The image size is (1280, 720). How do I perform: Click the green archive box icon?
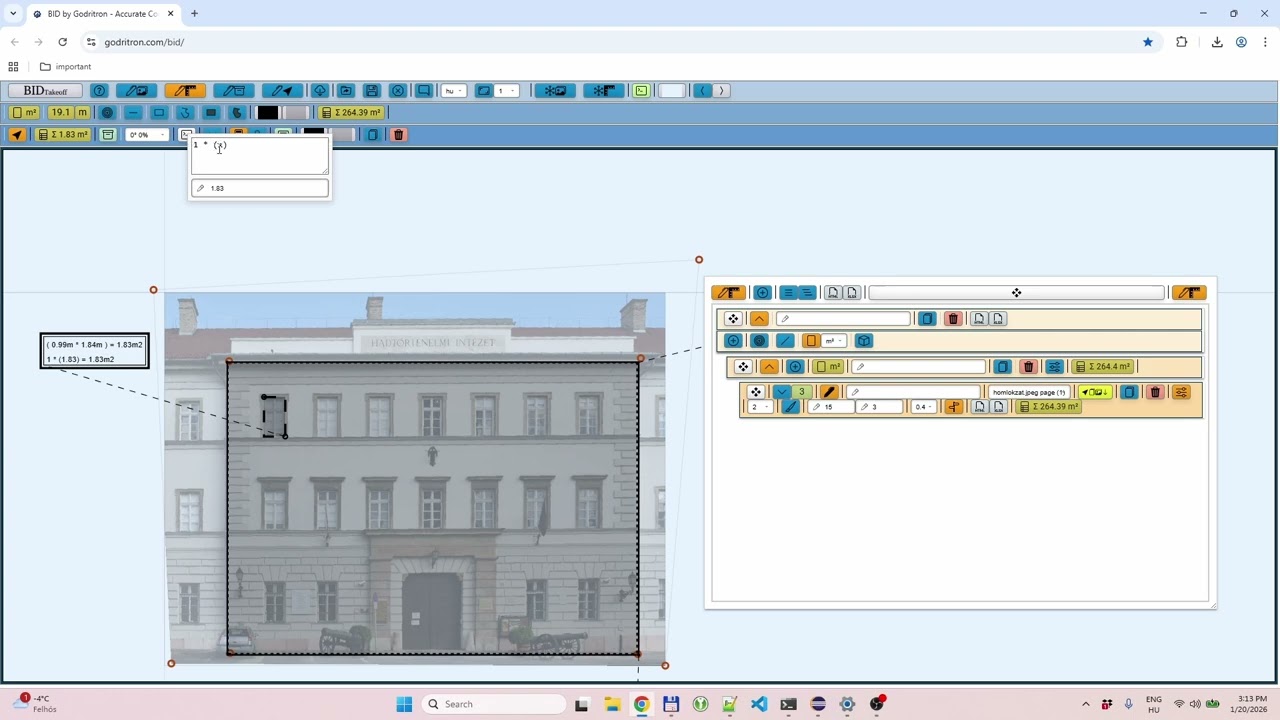[107, 135]
